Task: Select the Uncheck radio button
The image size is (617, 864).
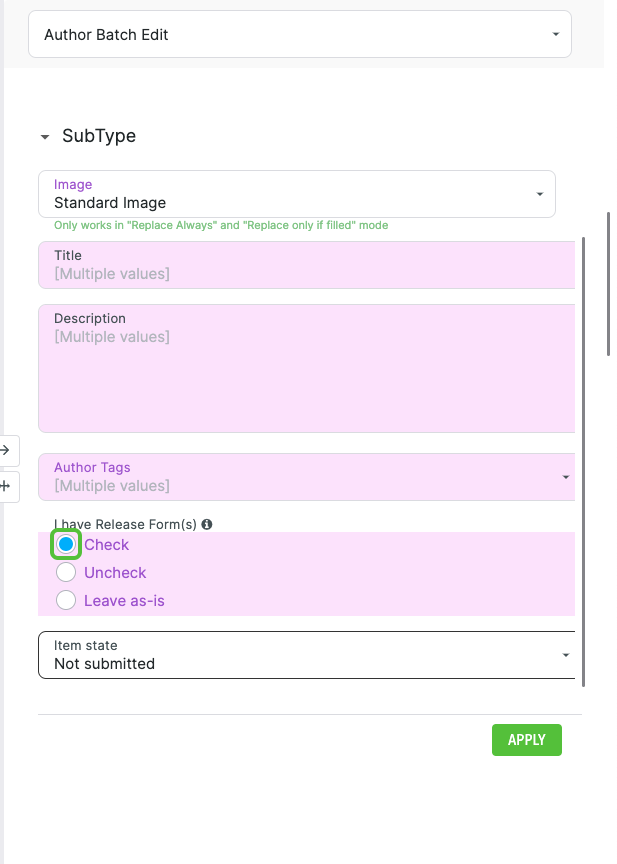Action: point(66,573)
